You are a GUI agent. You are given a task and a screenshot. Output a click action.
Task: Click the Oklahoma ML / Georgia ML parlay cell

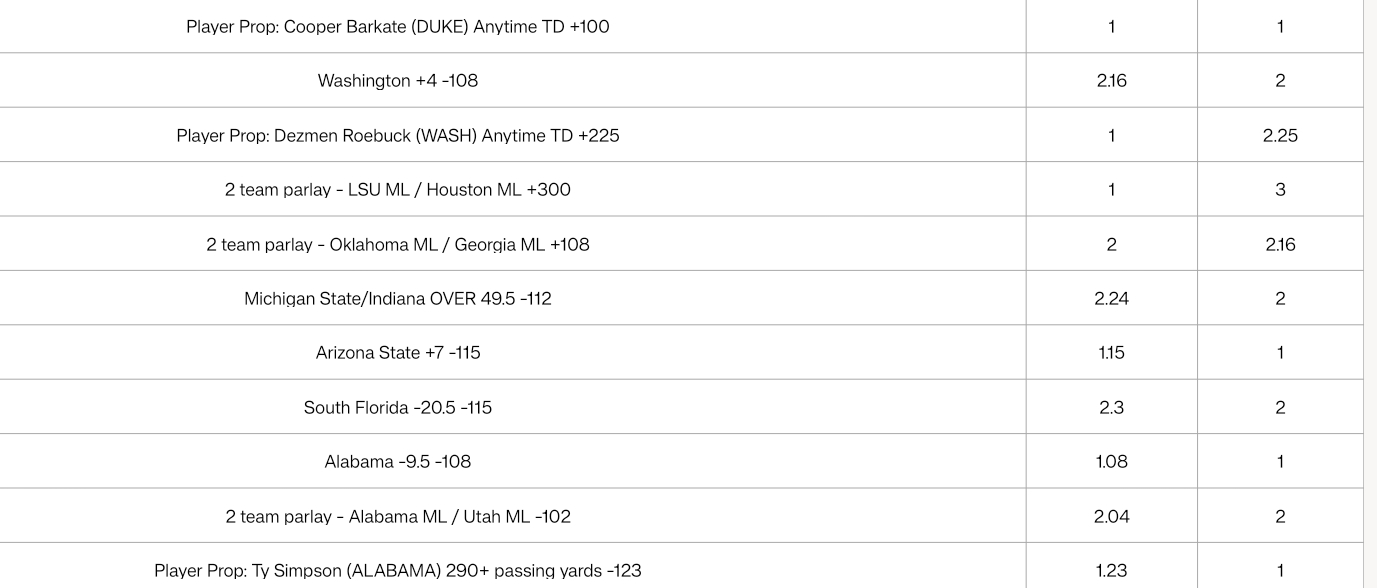click(x=397, y=244)
